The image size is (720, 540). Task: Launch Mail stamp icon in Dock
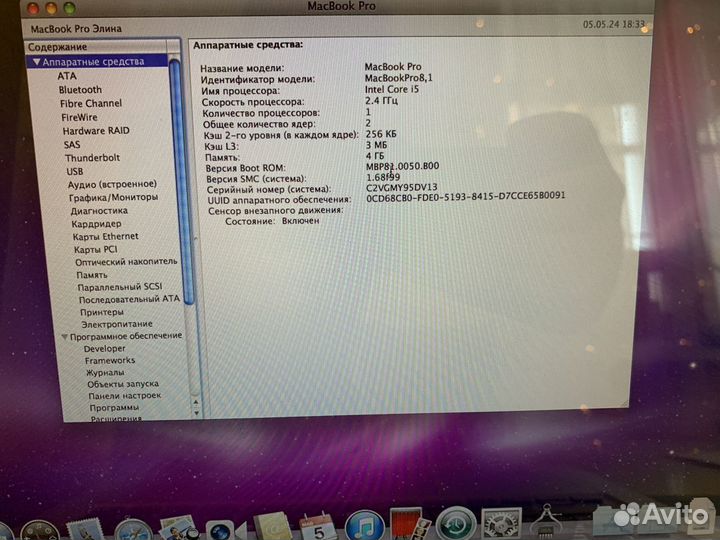pos(86,530)
